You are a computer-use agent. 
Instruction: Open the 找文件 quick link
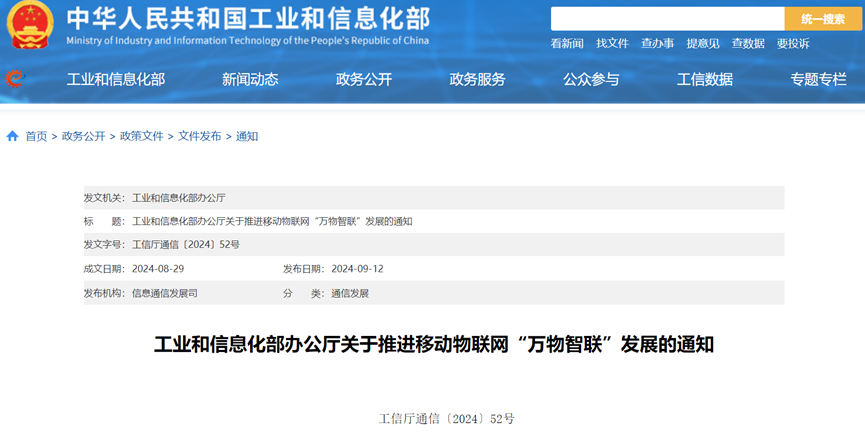(612, 43)
